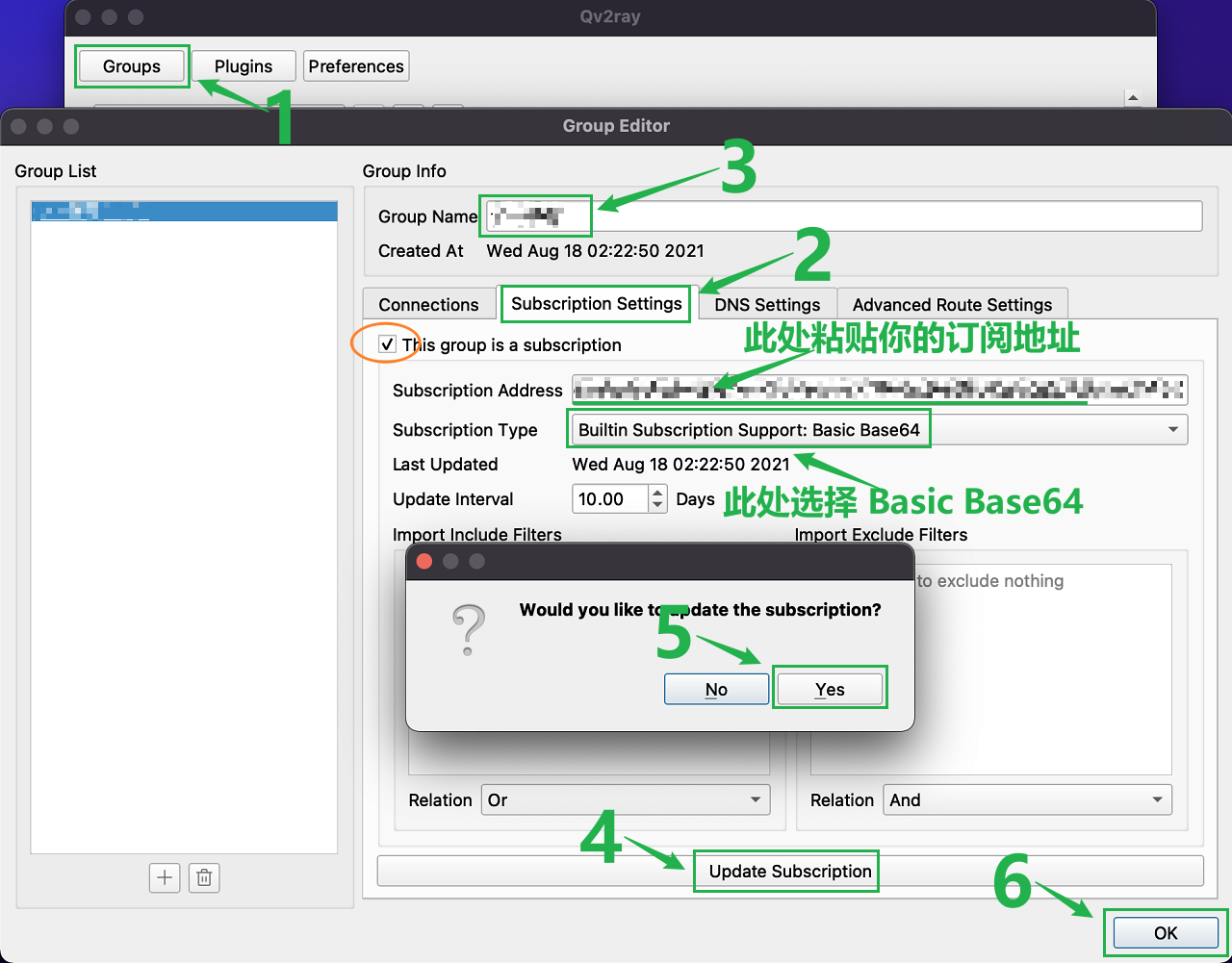Open the DNS Settings tab

766,305
